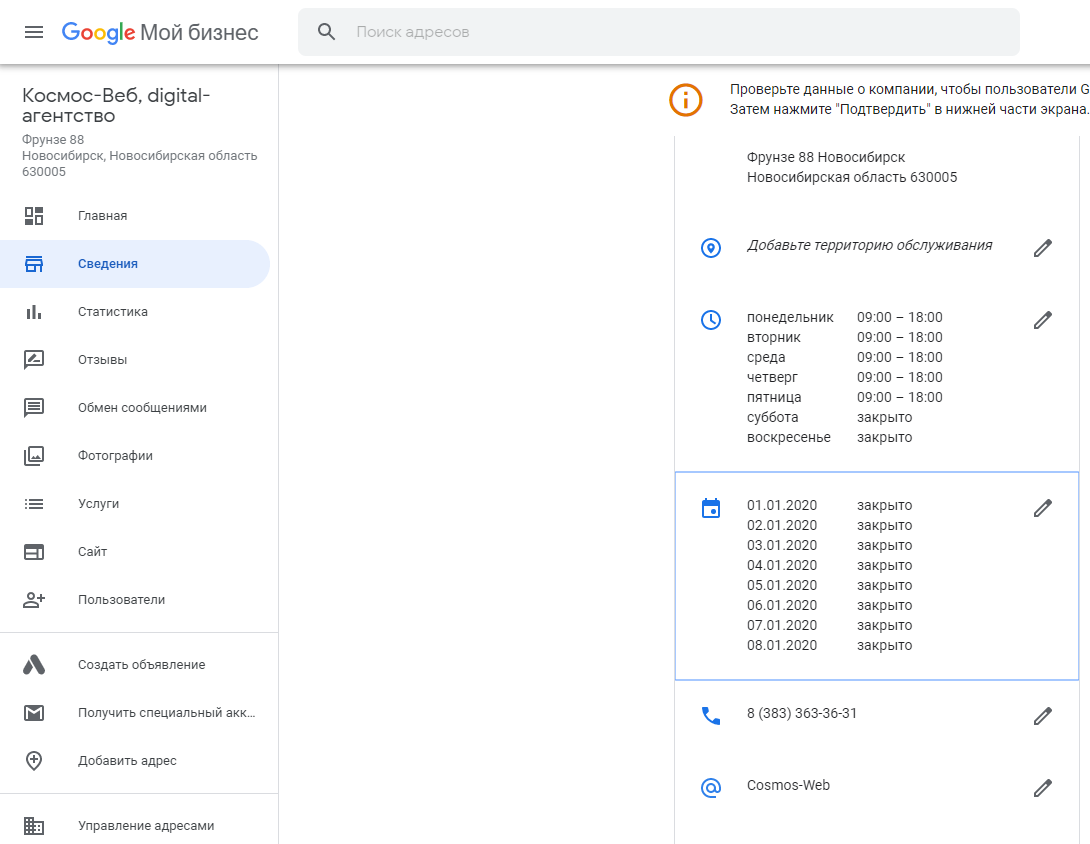Viewport: 1090px width, 844px height.
Task: Click the Пользователи add-person icon
Action: [33, 599]
